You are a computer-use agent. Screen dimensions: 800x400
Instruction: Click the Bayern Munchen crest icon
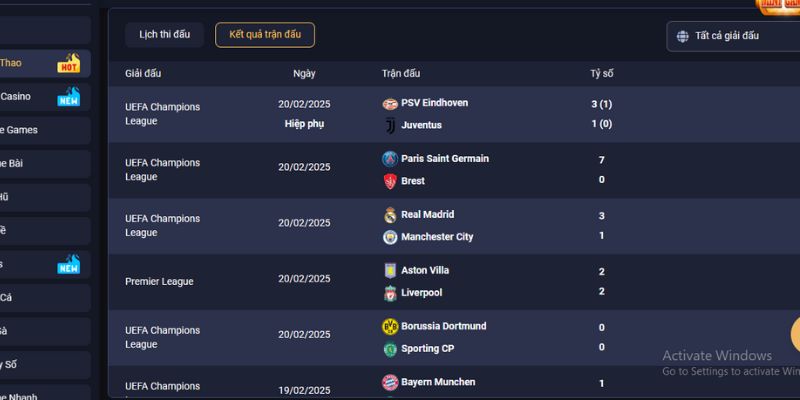(390, 382)
